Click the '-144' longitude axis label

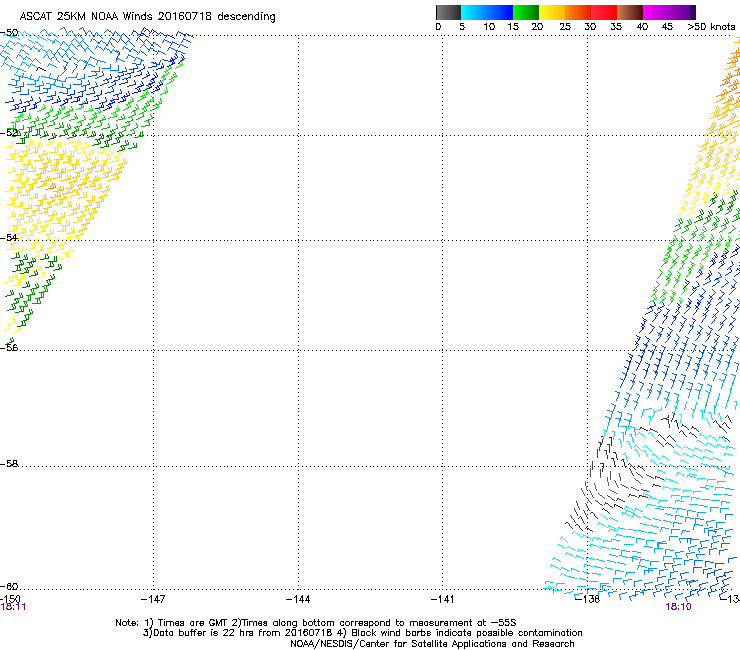click(x=298, y=599)
